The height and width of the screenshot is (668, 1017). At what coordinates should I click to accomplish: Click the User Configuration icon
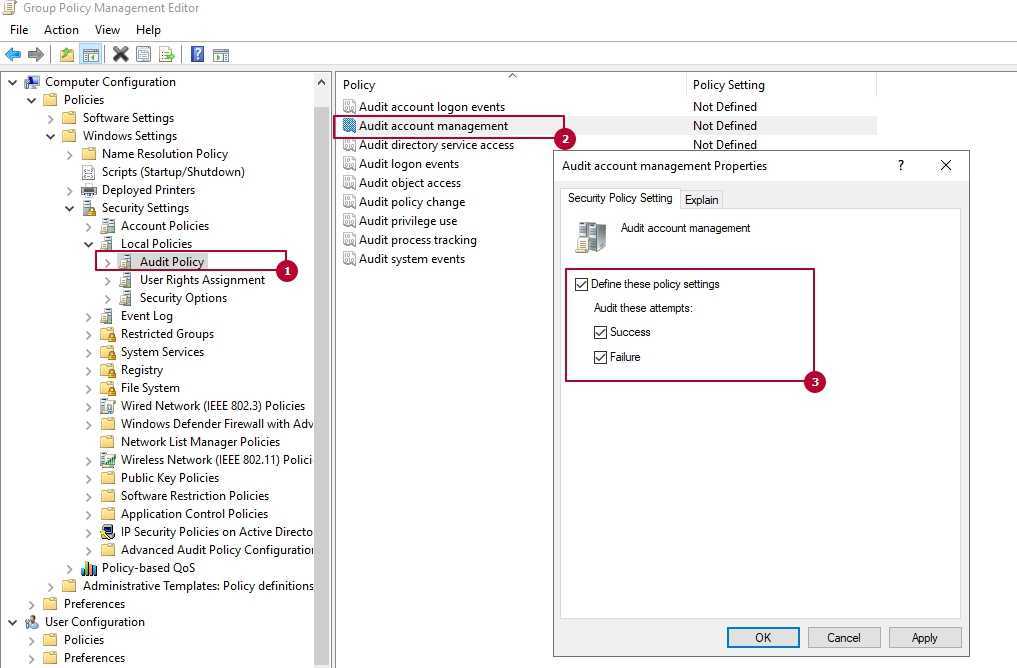click(32, 622)
